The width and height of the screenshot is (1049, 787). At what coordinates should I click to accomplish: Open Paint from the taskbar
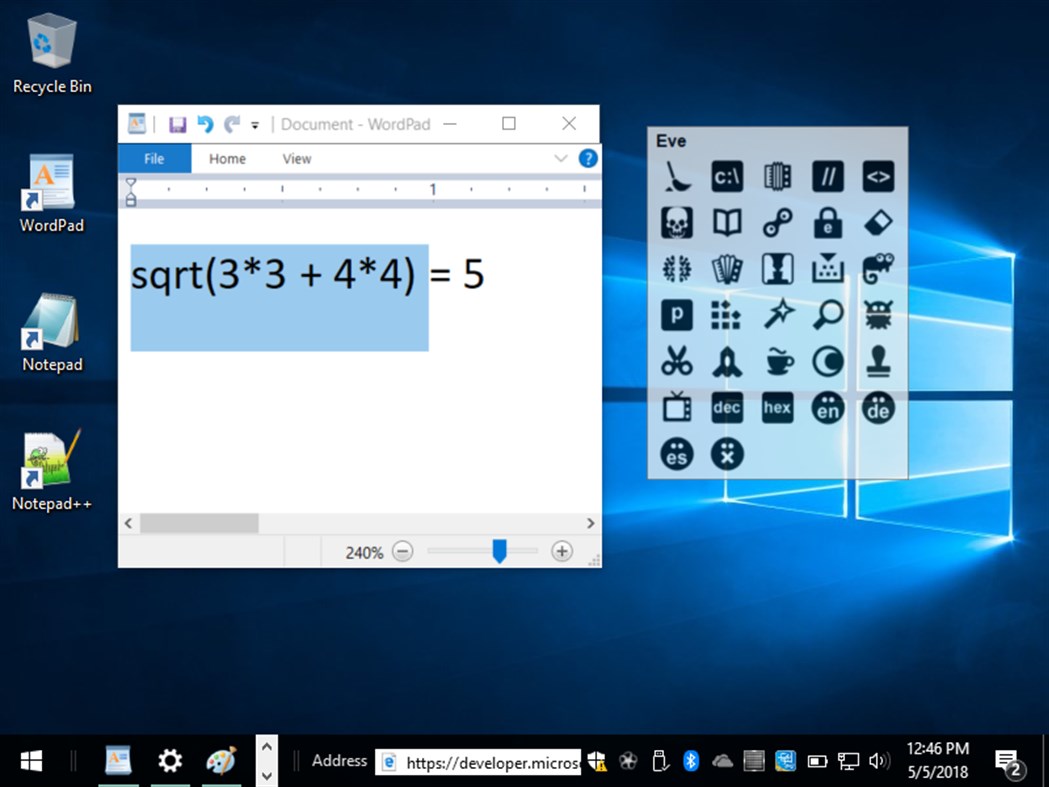tap(221, 761)
